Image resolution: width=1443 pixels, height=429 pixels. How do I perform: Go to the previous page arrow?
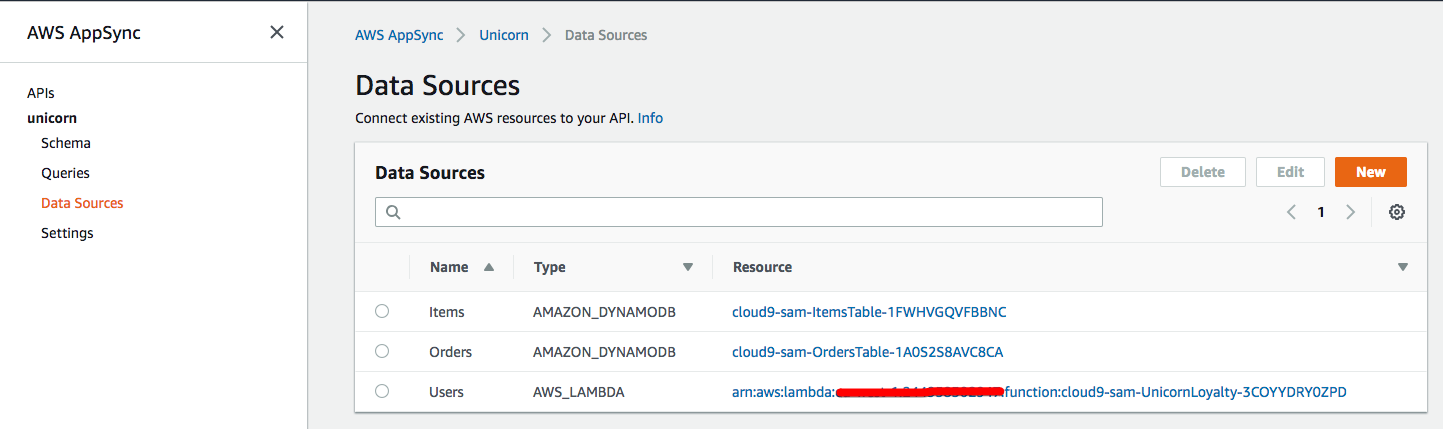pos(1291,212)
